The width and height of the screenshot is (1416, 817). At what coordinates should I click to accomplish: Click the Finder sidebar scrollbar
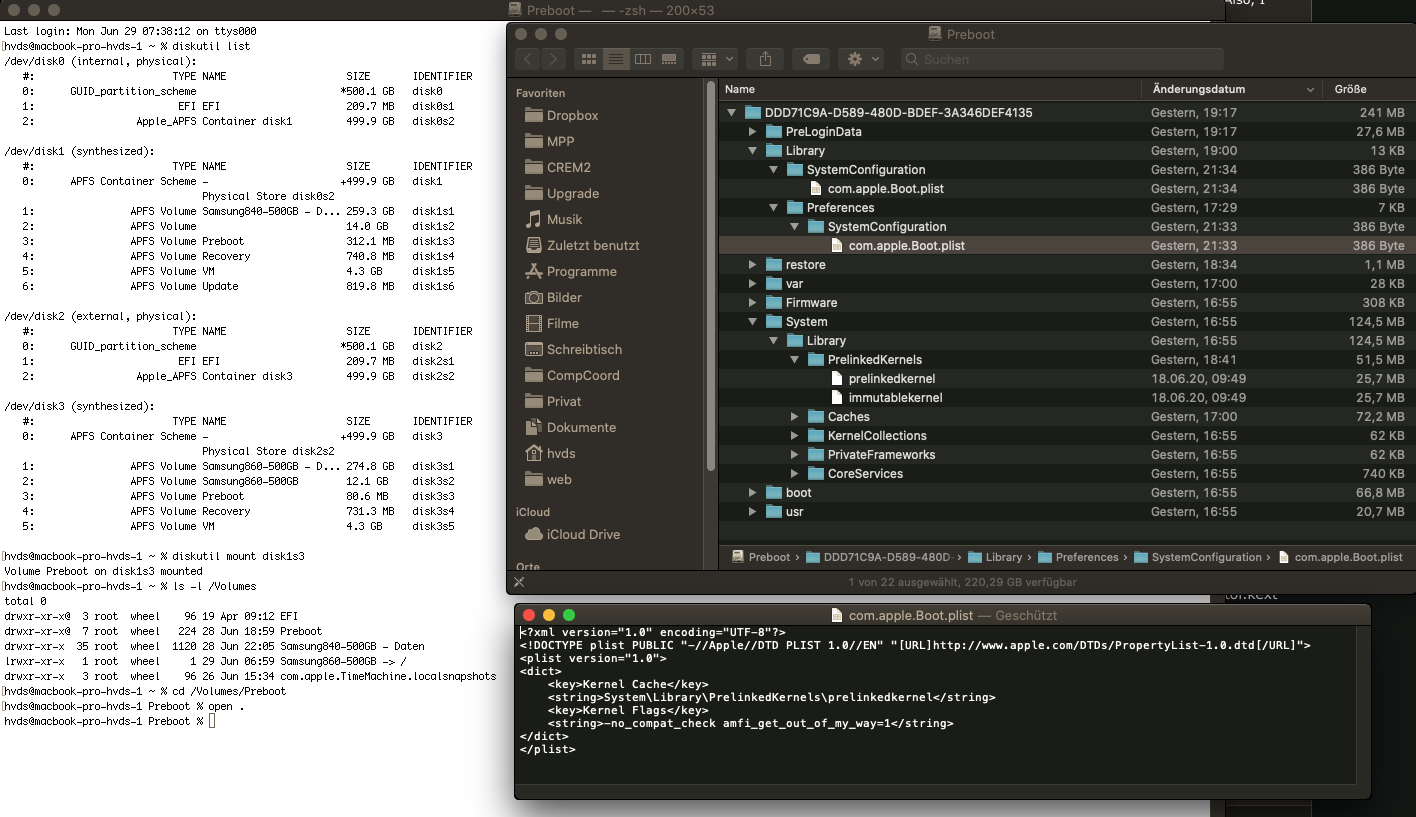pos(711,275)
